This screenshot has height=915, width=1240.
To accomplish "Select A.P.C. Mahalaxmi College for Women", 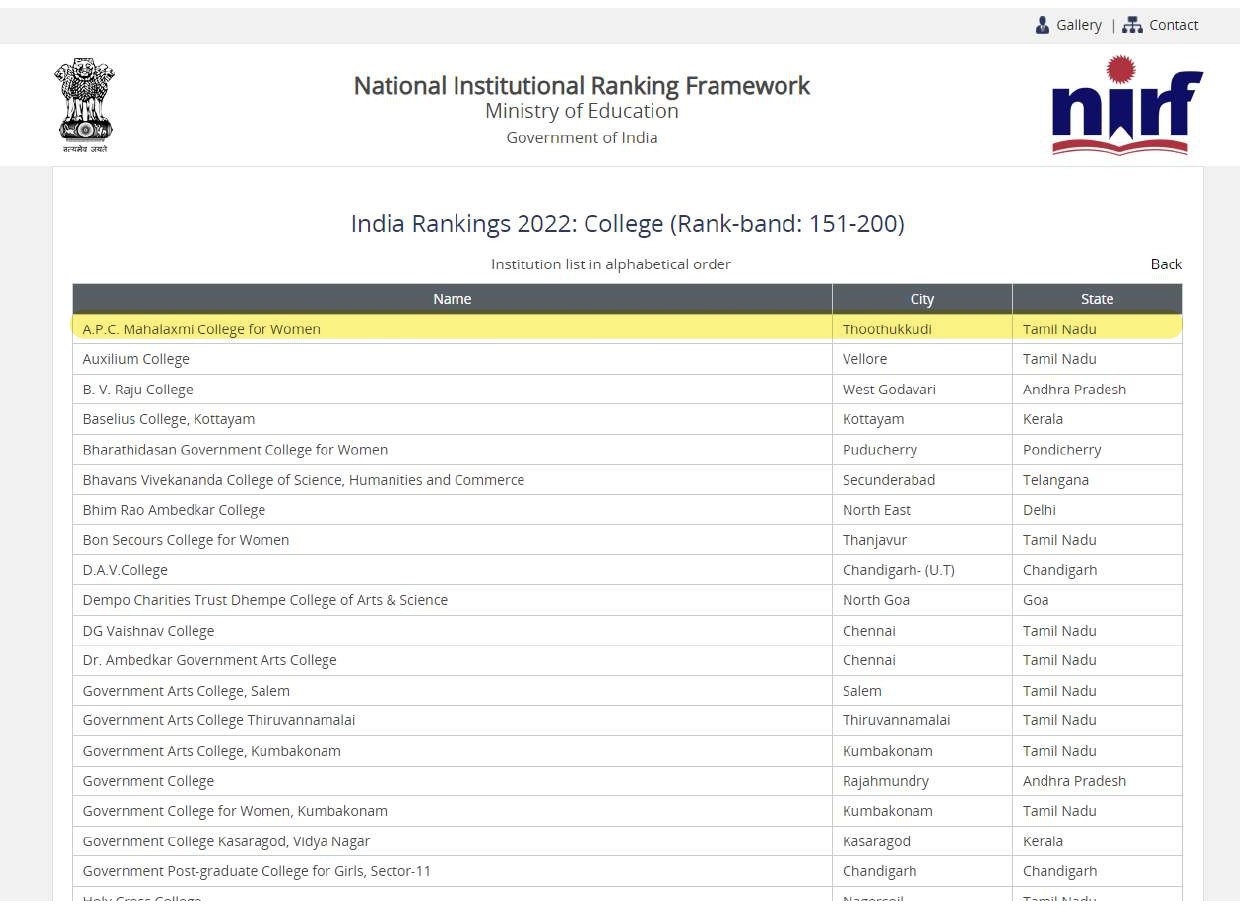I will 202,329.
